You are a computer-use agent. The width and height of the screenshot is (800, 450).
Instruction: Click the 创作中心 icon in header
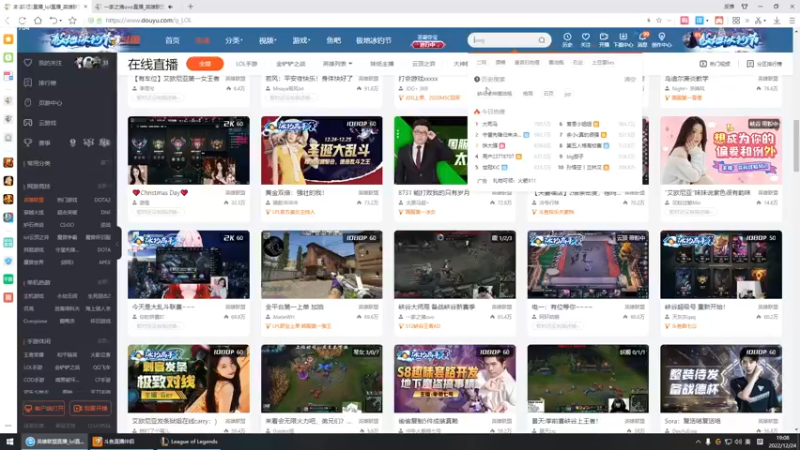pyautogui.click(x=662, y=40)
